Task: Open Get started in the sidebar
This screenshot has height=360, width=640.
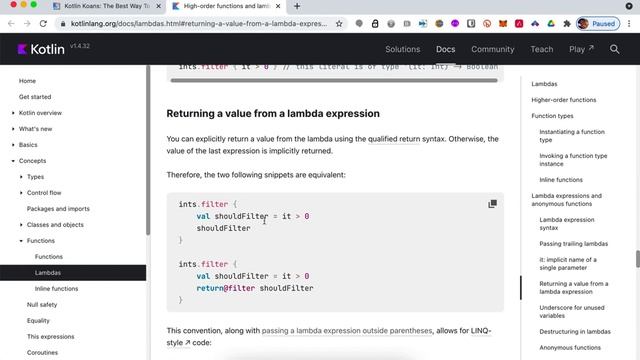Action: 35,97
